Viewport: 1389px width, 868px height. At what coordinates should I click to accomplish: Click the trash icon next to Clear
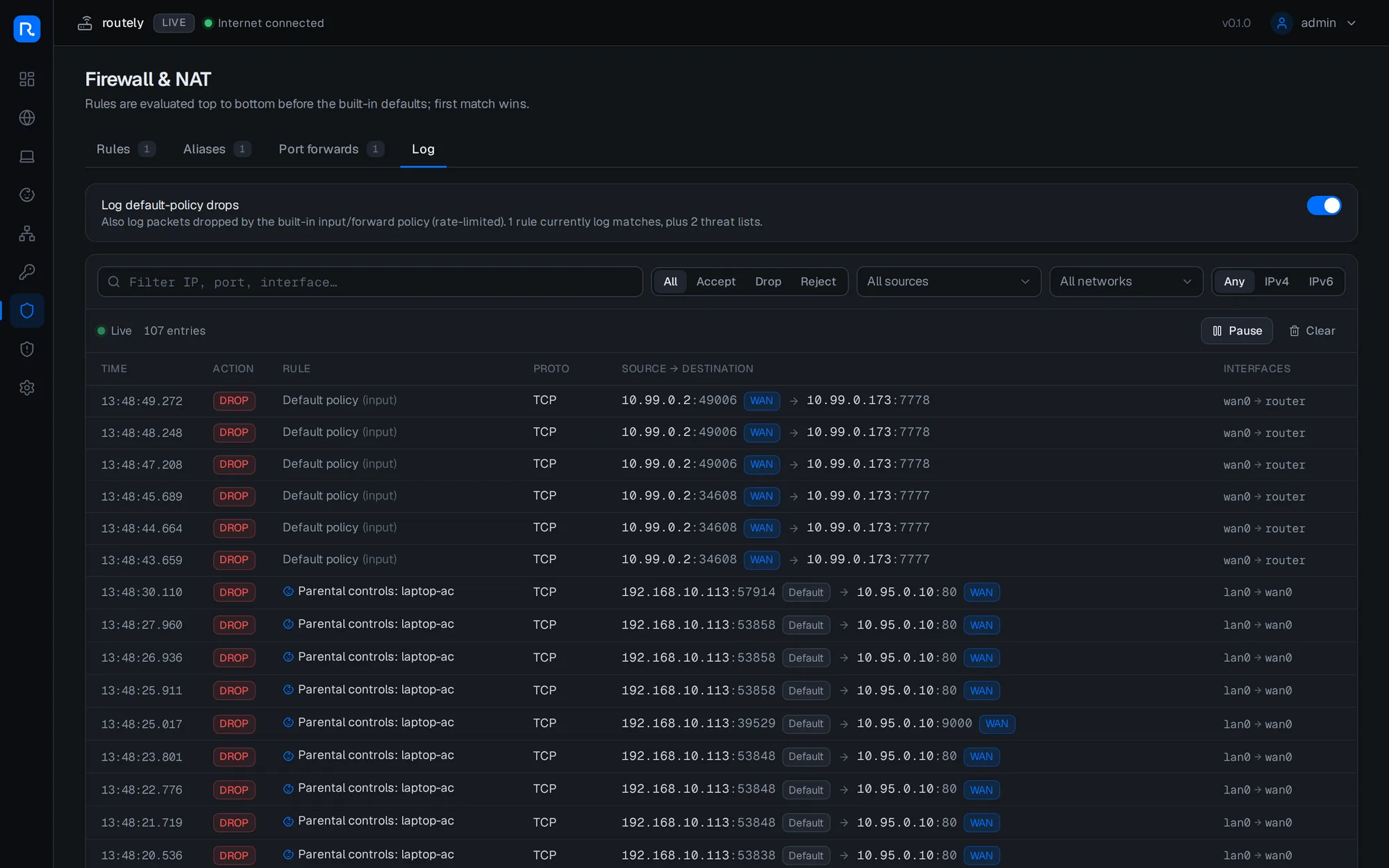[x=1294, y=331]
